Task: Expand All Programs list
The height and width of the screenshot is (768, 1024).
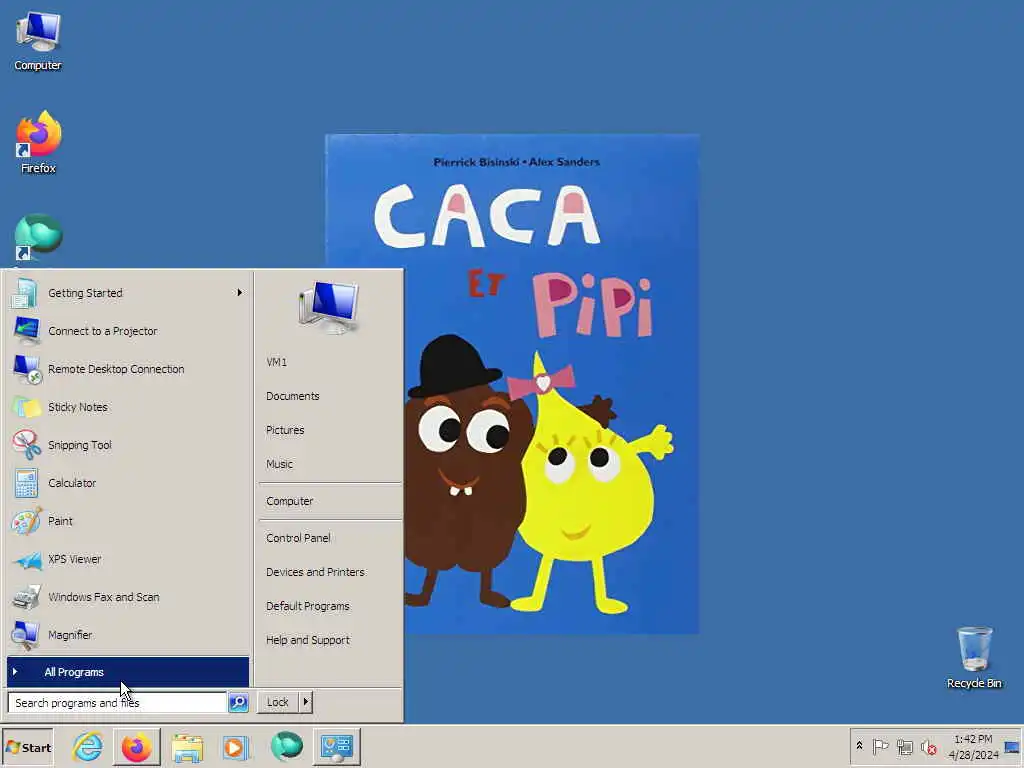Action: tap(128, 672)
